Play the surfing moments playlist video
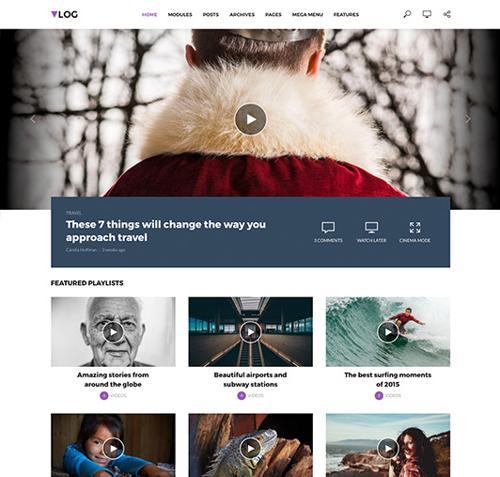 388,332
